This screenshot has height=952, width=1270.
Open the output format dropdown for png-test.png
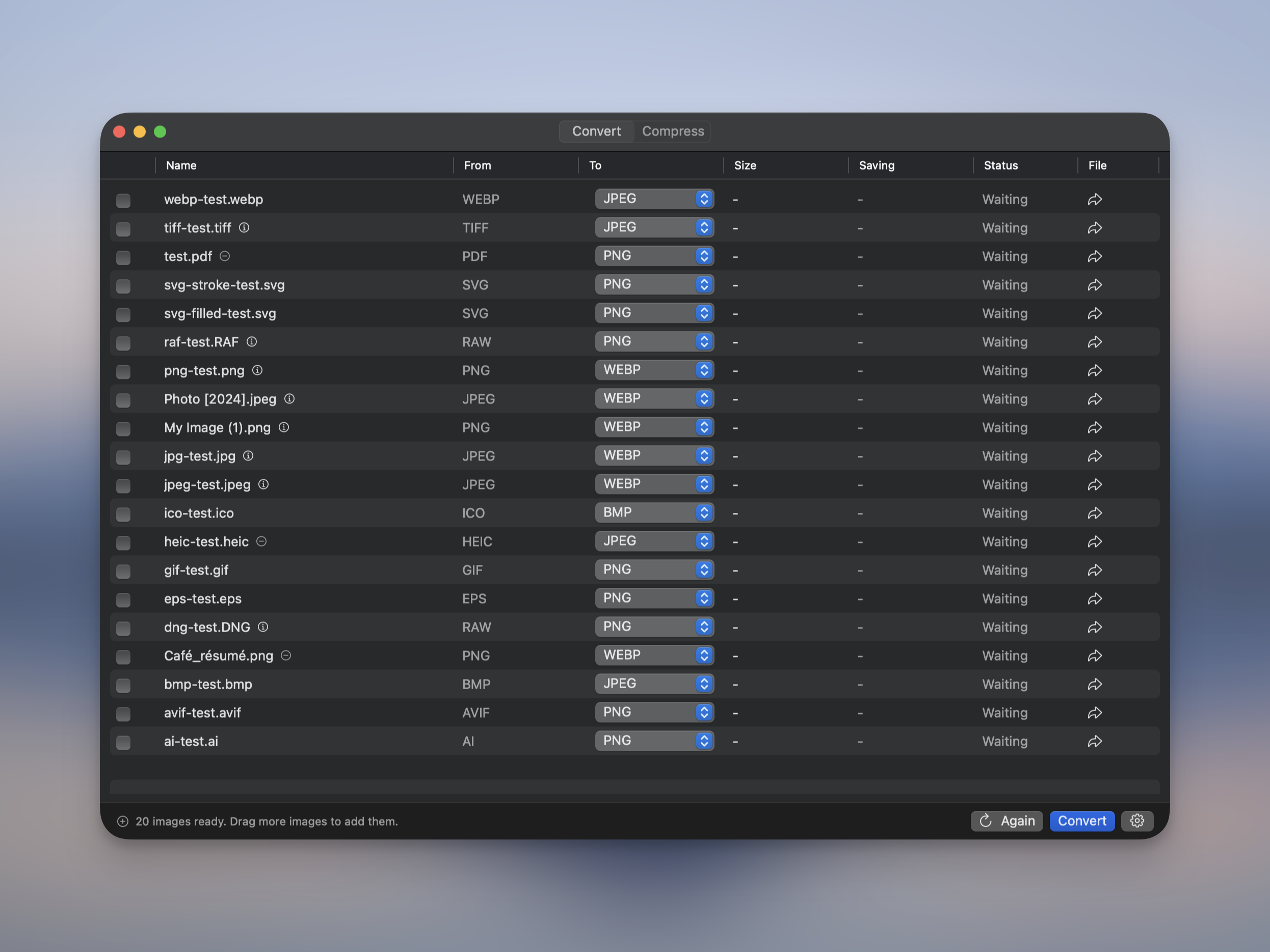(654, 370)
